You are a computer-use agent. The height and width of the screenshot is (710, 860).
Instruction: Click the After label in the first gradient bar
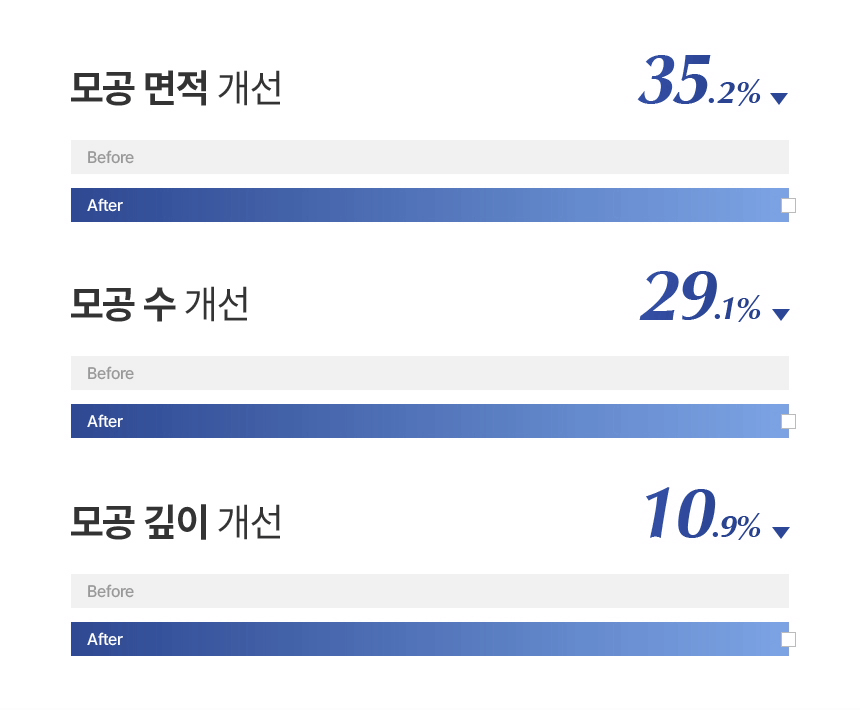click(x=105, y=206)
